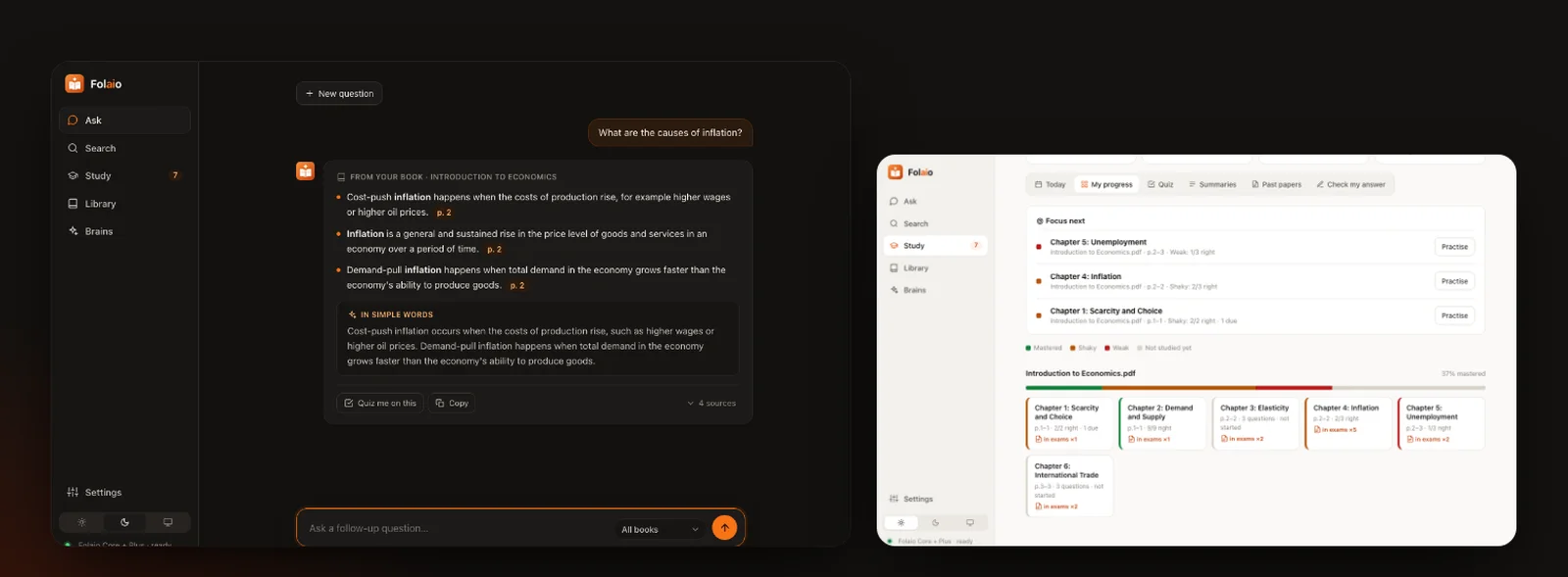Screen dimensions: 1568x577
Task: Open page citation after produce goods
Action: pos(517,286)
